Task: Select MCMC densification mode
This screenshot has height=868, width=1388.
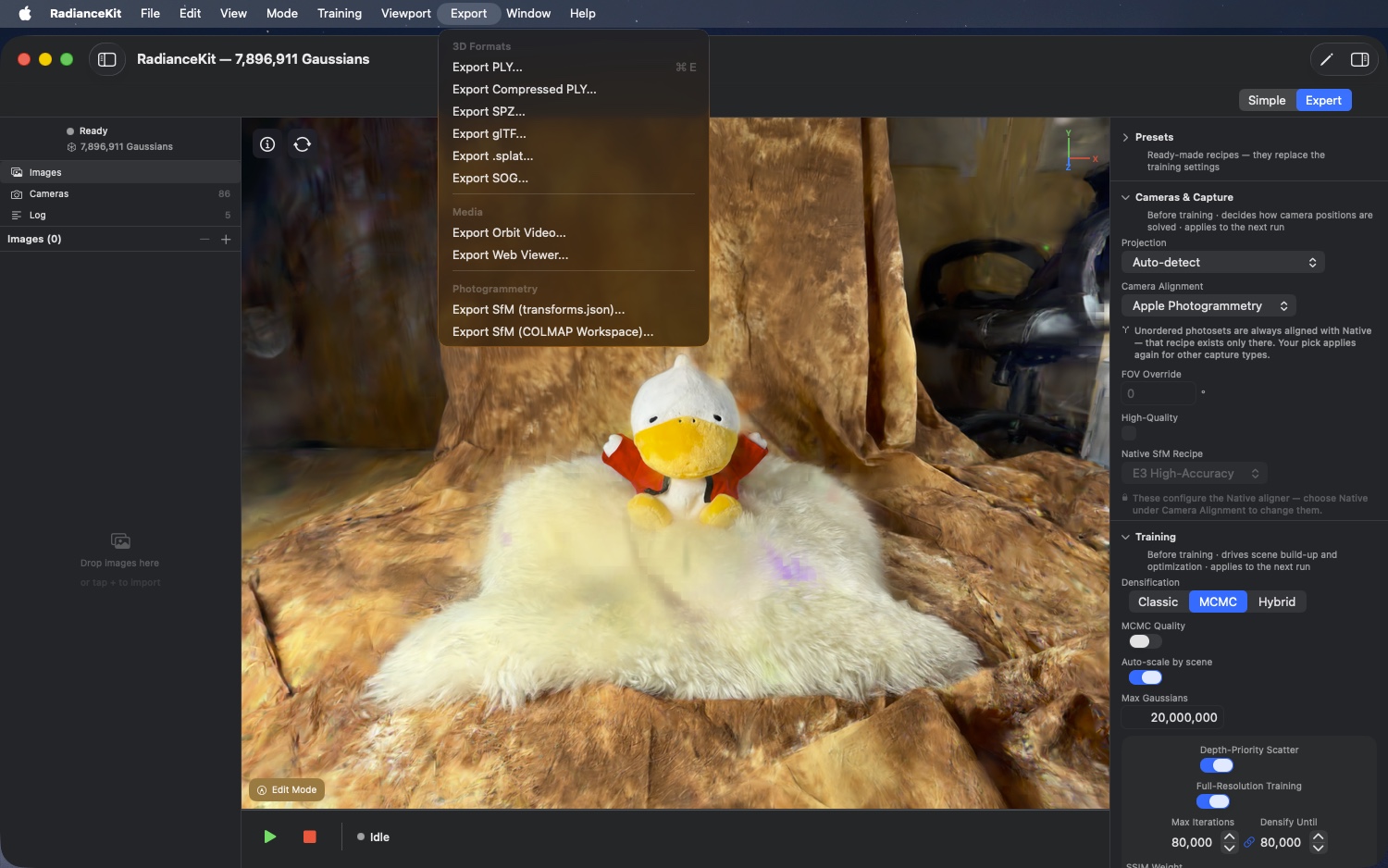Action: pos(1218,601)
